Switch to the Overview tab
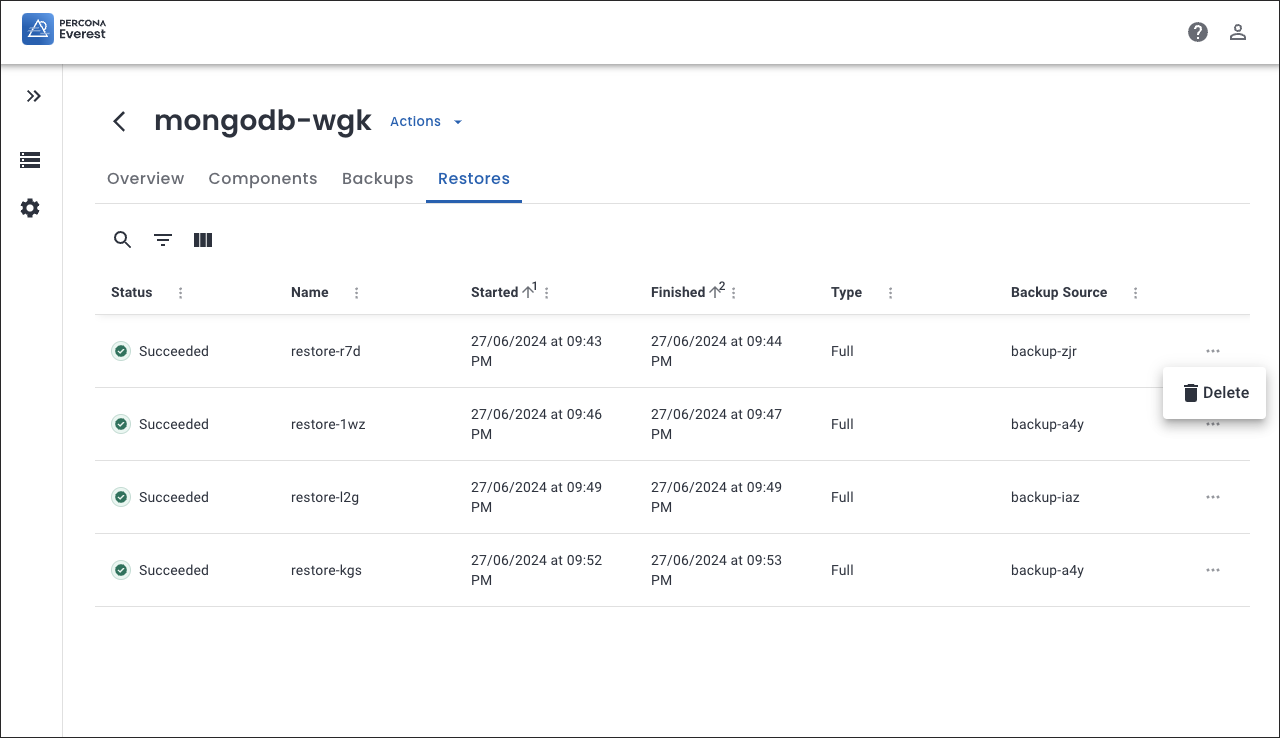This screenshot has width=1280, height=738. point(145,179)
